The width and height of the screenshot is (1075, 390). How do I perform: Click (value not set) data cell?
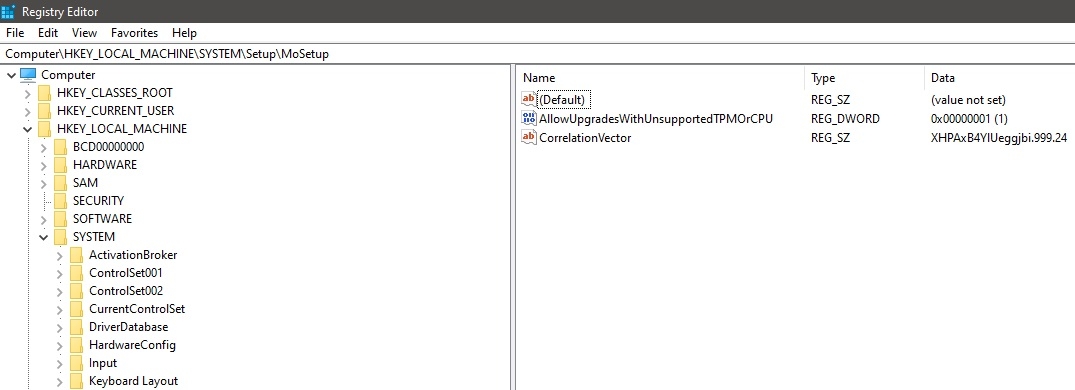click(968, 100)
